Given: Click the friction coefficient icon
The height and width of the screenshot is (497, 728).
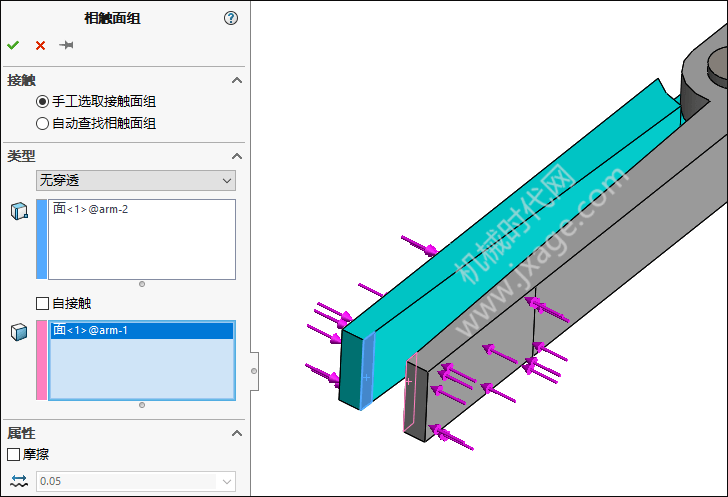Looking at the screenshot, I should (x=19, y=481).
